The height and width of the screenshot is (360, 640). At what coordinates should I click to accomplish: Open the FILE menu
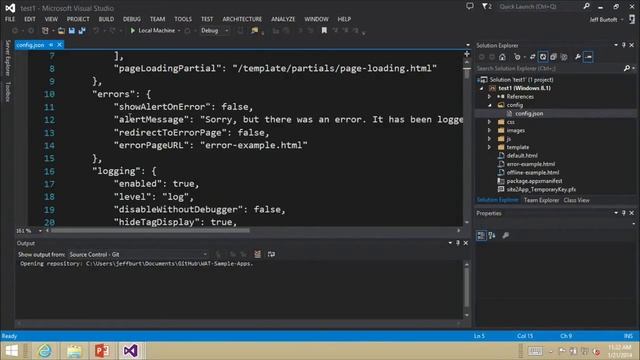(10, 19)
